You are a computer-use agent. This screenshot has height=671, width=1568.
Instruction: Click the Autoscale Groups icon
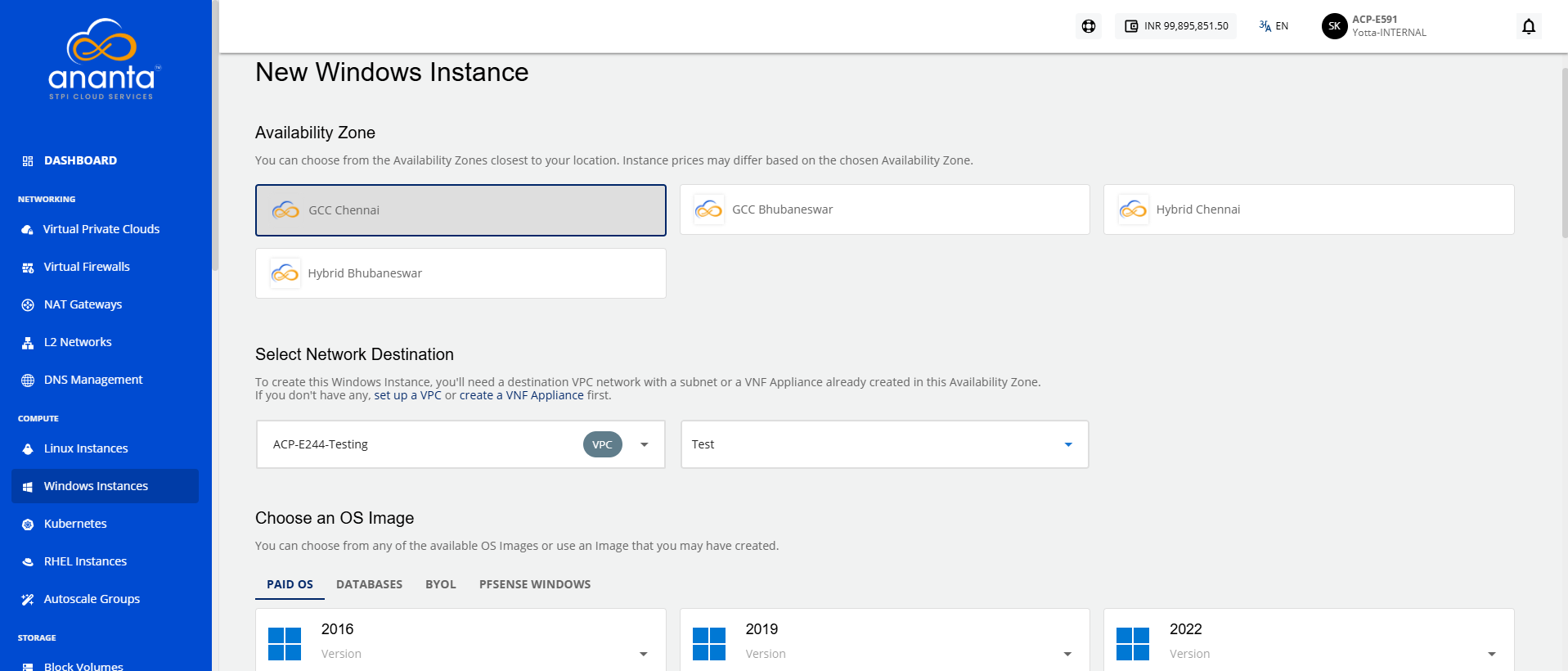28,600
